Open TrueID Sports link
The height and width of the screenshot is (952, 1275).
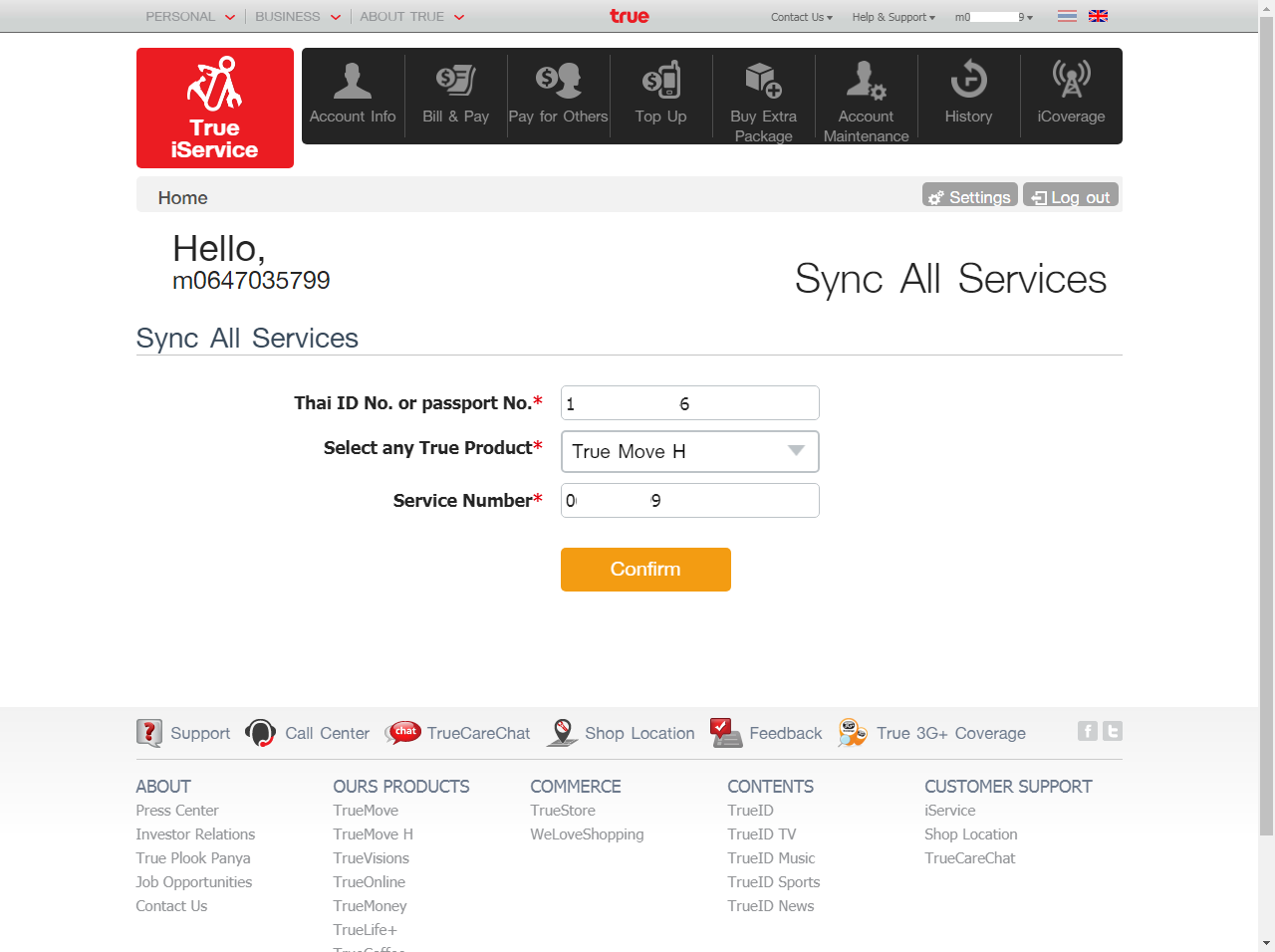pos(774,882)
